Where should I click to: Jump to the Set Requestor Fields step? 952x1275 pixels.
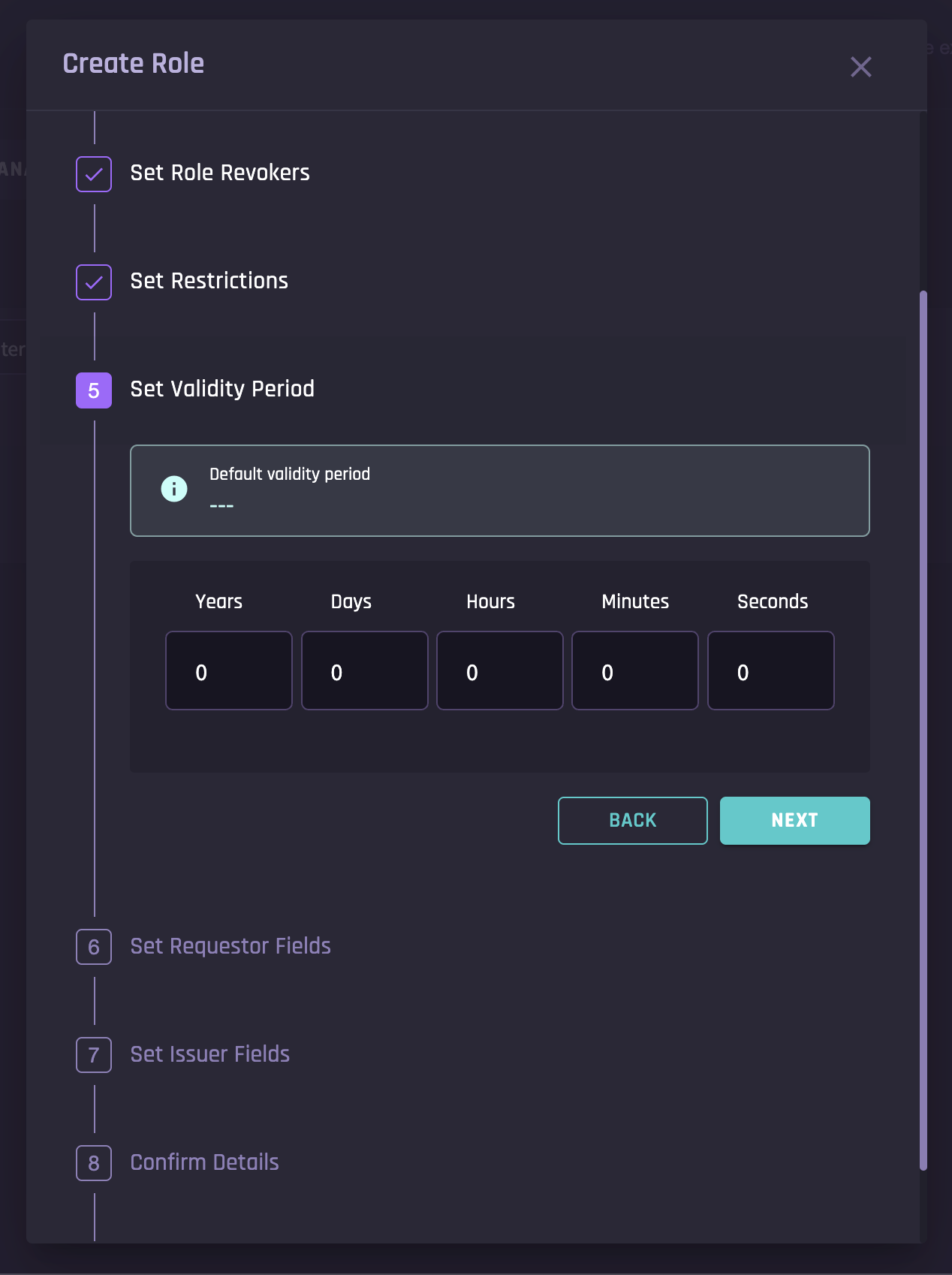(230, 946)
